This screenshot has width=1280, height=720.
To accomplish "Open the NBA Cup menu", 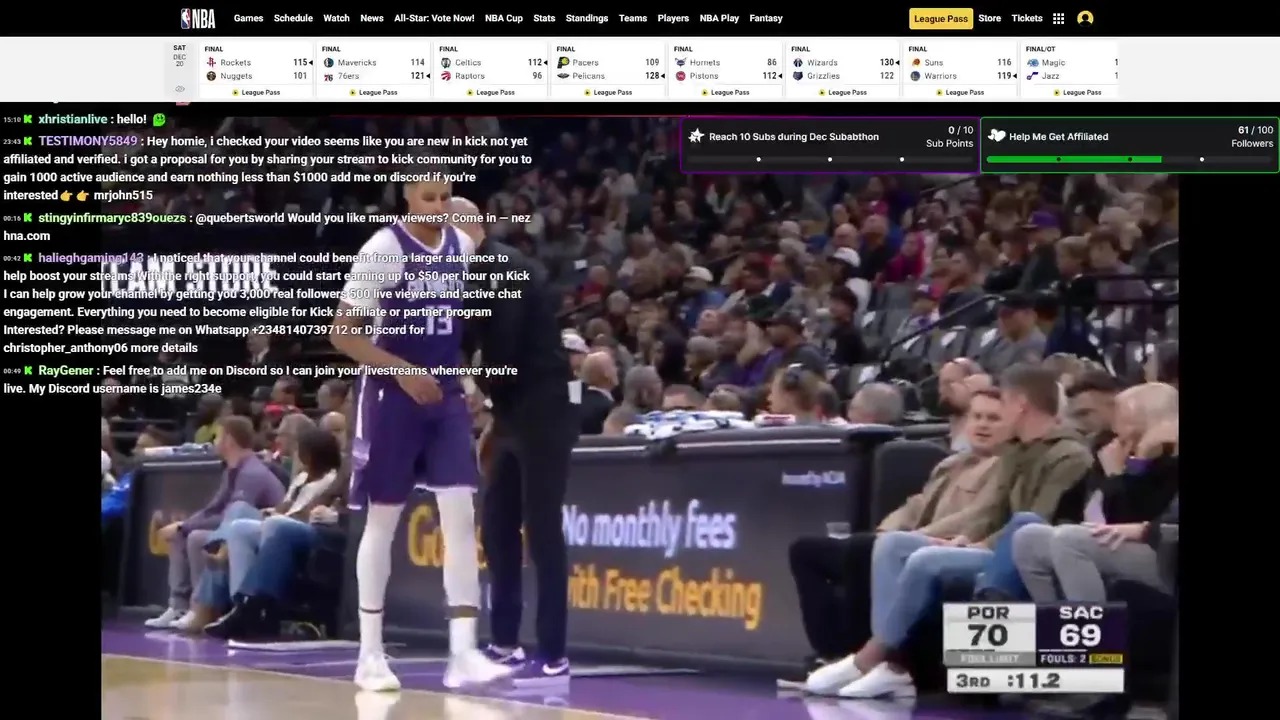I will 504,18.
